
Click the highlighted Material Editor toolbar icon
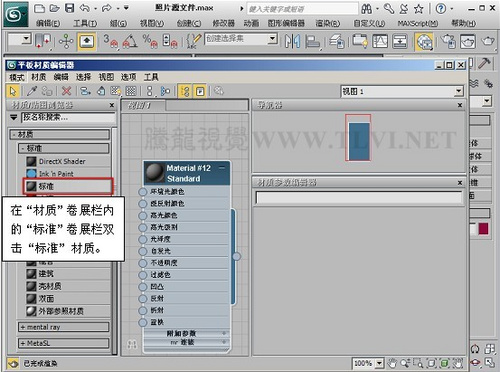[424, 42]
